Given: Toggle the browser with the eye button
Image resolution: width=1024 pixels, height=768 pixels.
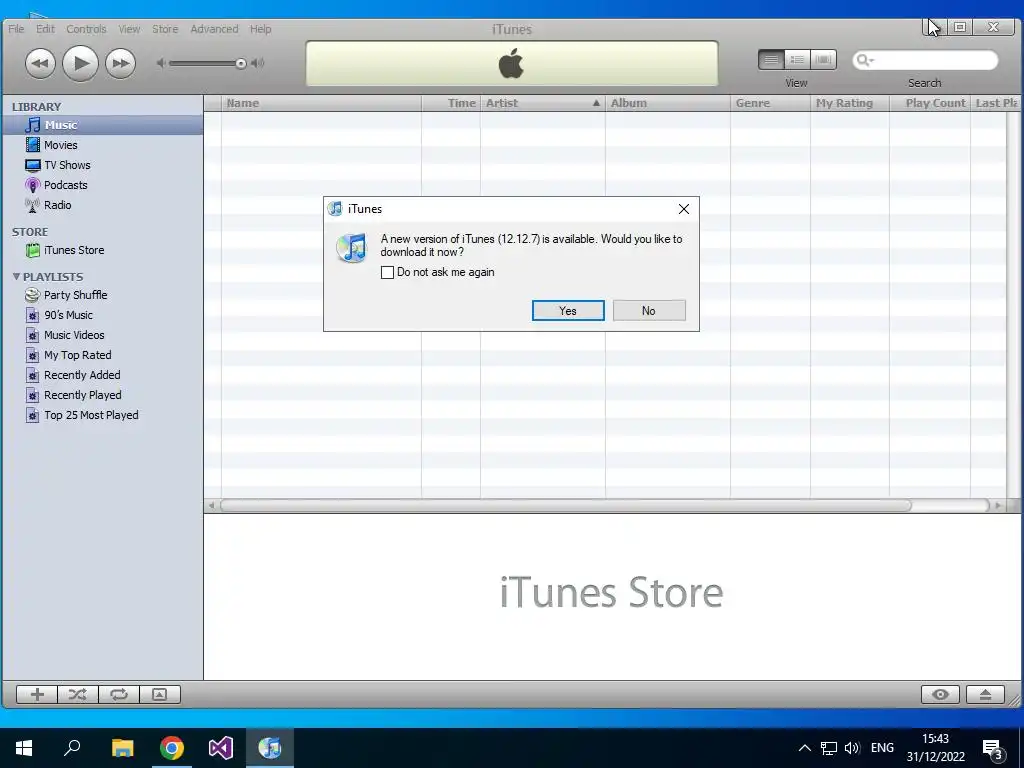Looking at the screenshot, I should point(940,694).
